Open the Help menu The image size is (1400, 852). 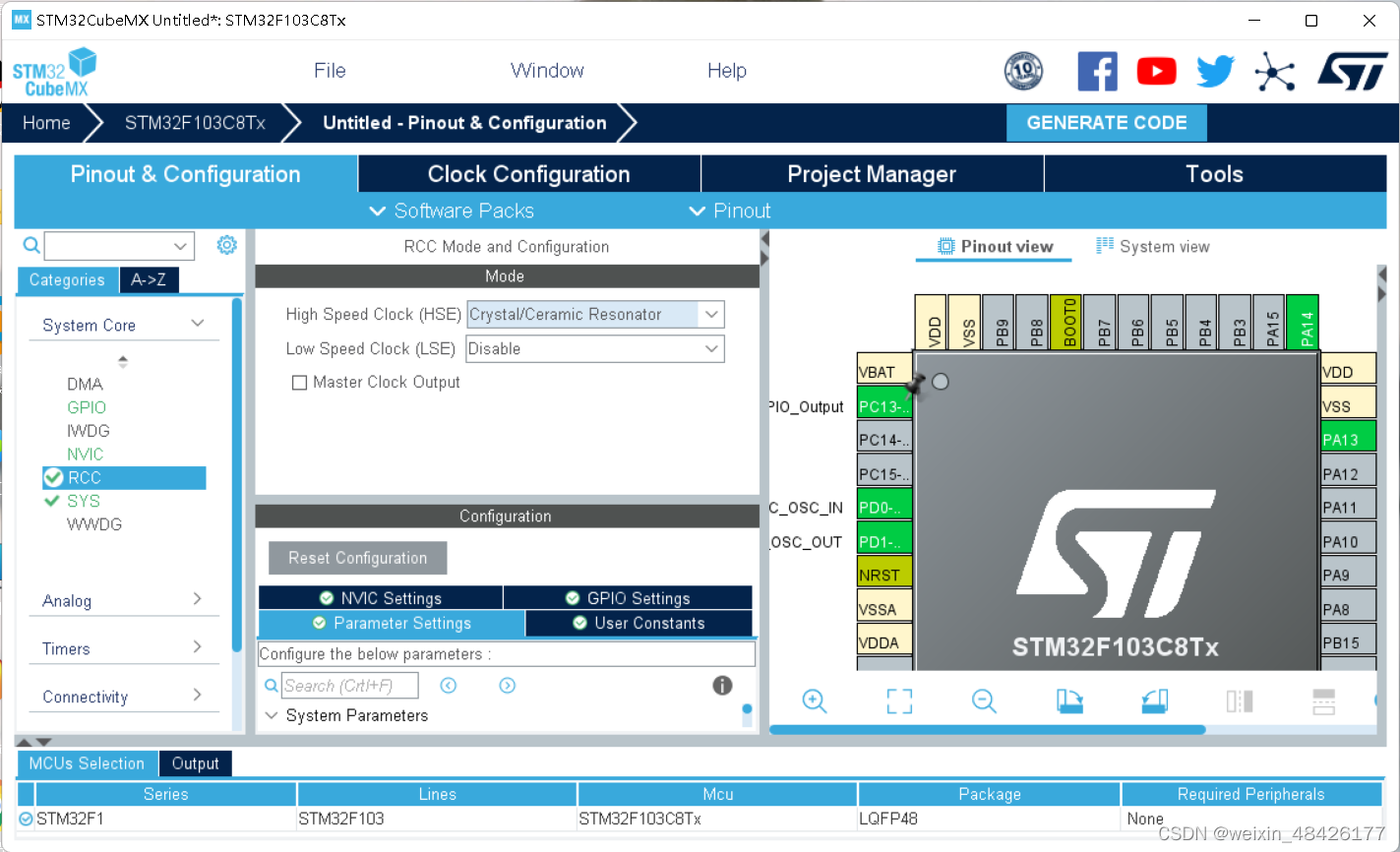pyautogui.click(x=727, y=71)
